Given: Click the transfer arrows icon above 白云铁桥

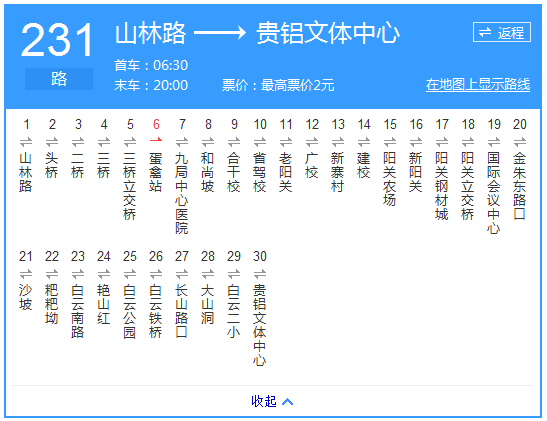Looking at the screenshot, I should 156,274.
